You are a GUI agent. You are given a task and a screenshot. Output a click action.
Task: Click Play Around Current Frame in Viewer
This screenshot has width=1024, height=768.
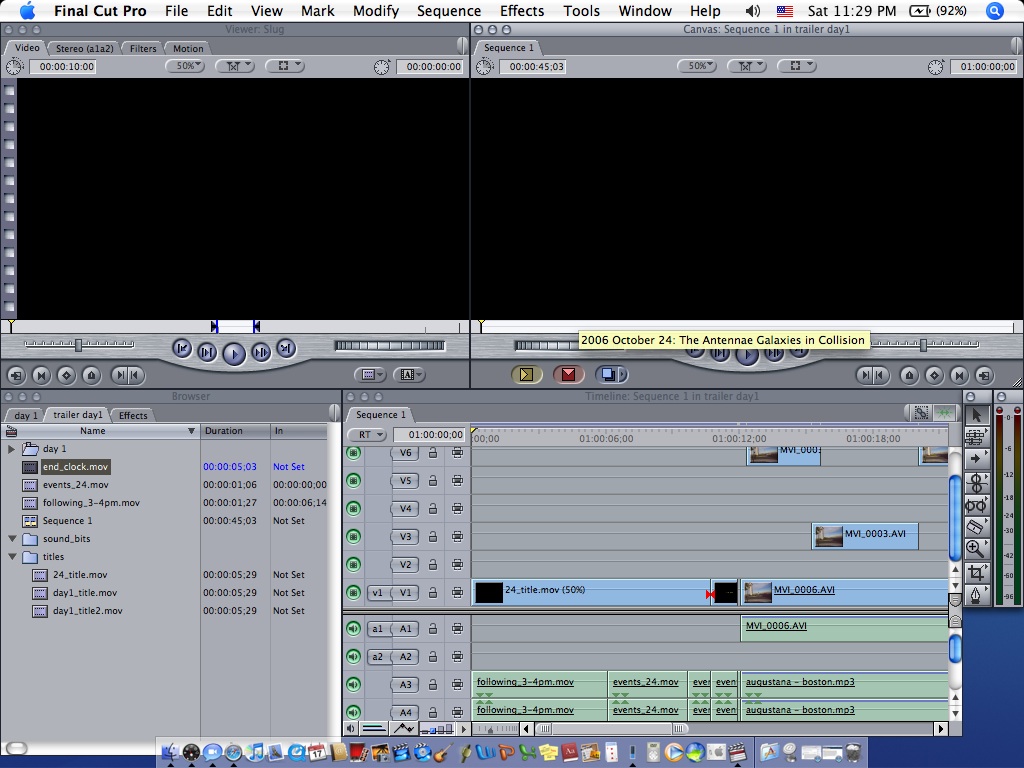[x=261, y=353]
